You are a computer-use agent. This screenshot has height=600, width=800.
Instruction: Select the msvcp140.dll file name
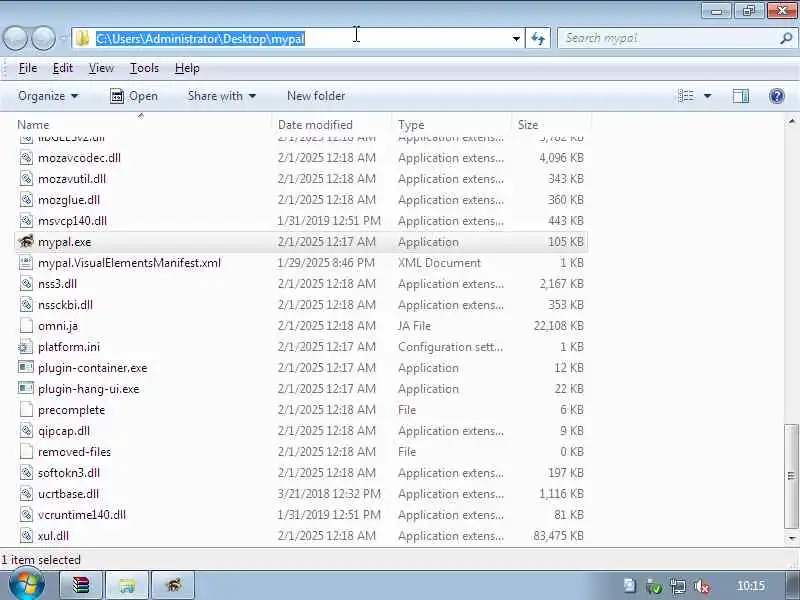click(x=72, y=221)
